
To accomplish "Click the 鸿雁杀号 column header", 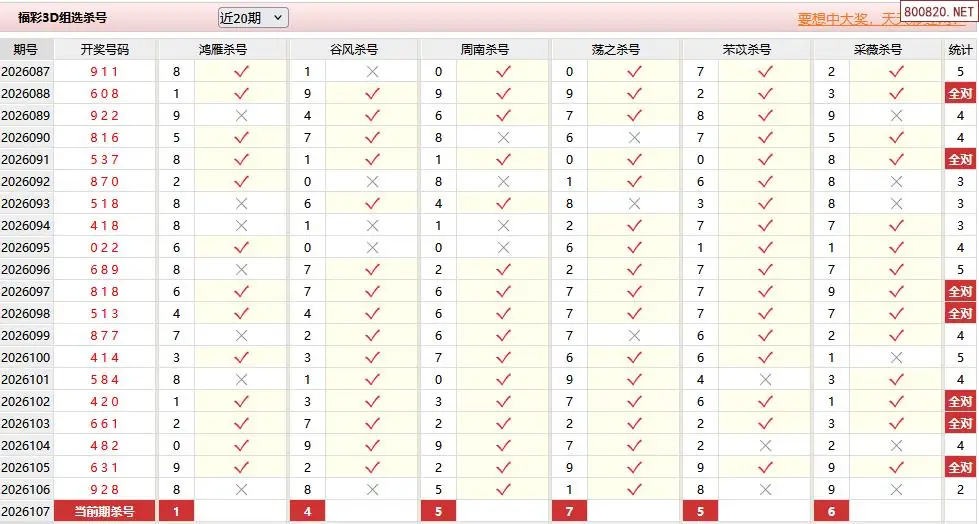I will (x=222, y=49).
